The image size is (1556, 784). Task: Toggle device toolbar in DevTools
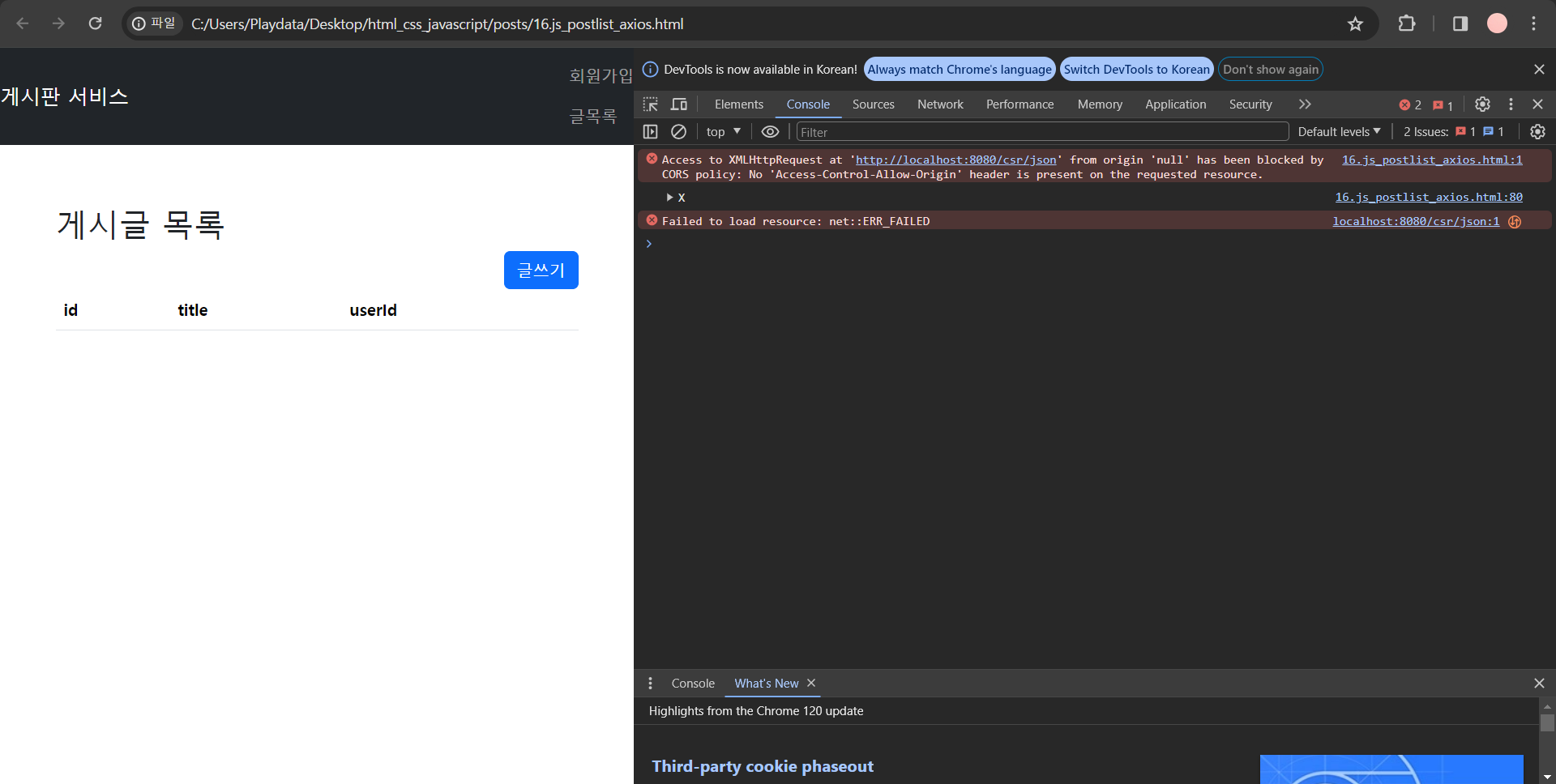tap(679, 104)
